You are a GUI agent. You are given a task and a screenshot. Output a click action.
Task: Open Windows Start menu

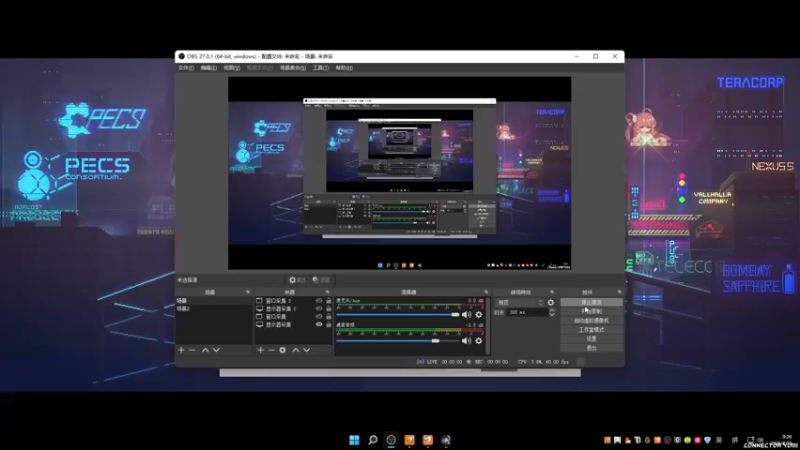(354, 440)
